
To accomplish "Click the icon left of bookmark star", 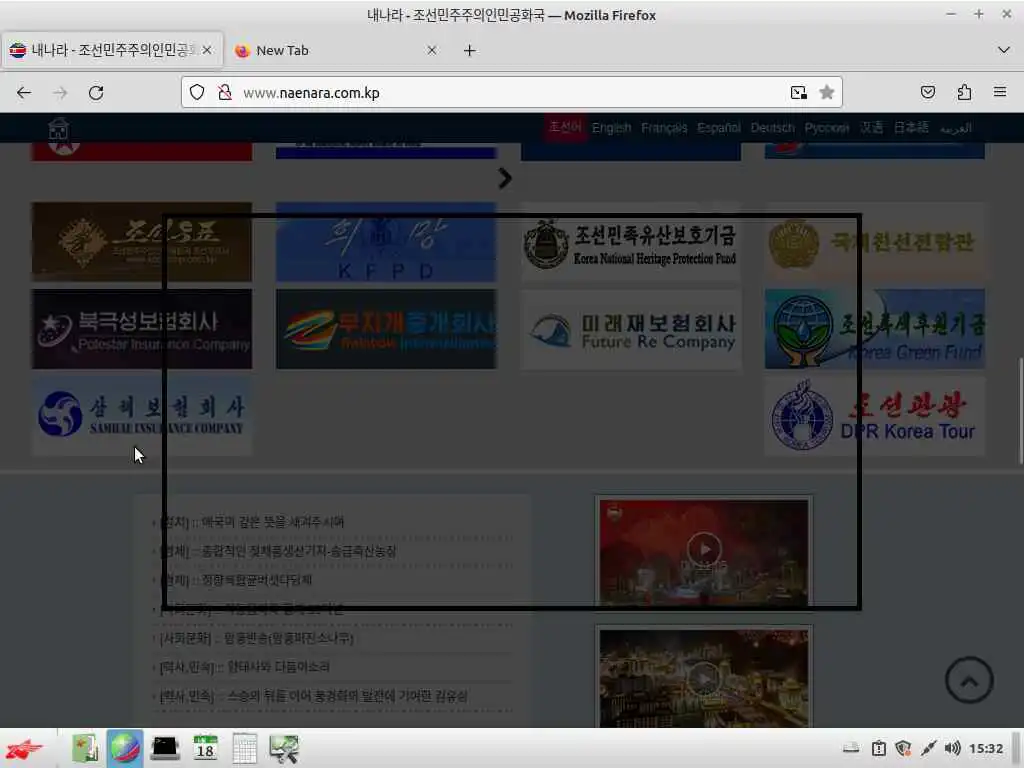I will click(798, 93).
